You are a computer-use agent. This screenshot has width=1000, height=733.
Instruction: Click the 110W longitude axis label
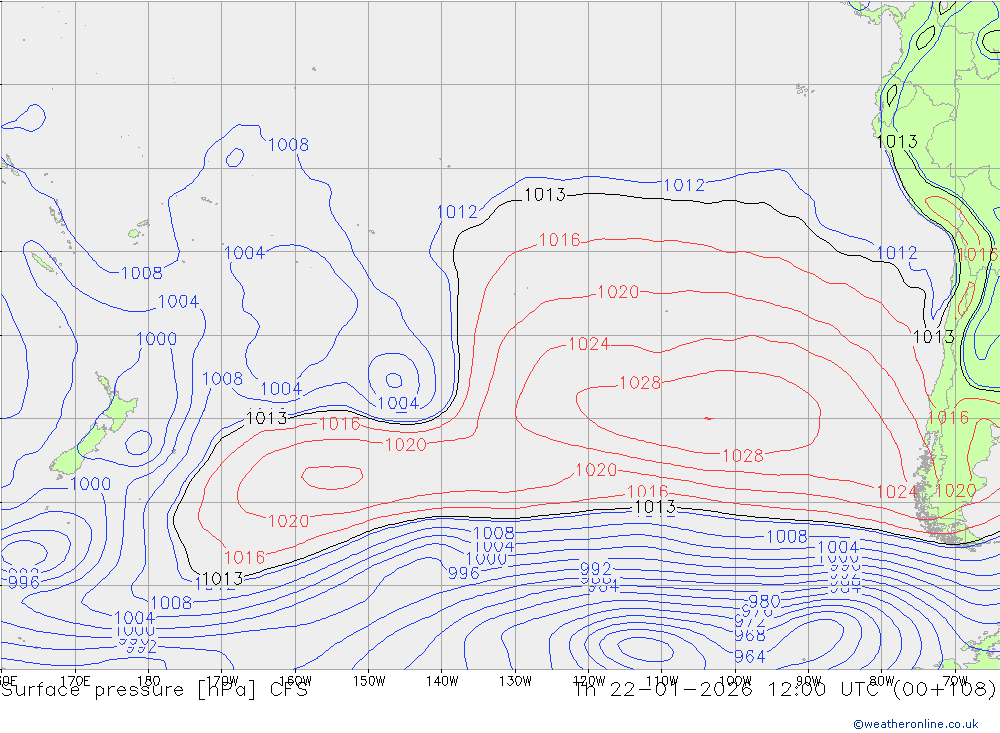point(662,681)
